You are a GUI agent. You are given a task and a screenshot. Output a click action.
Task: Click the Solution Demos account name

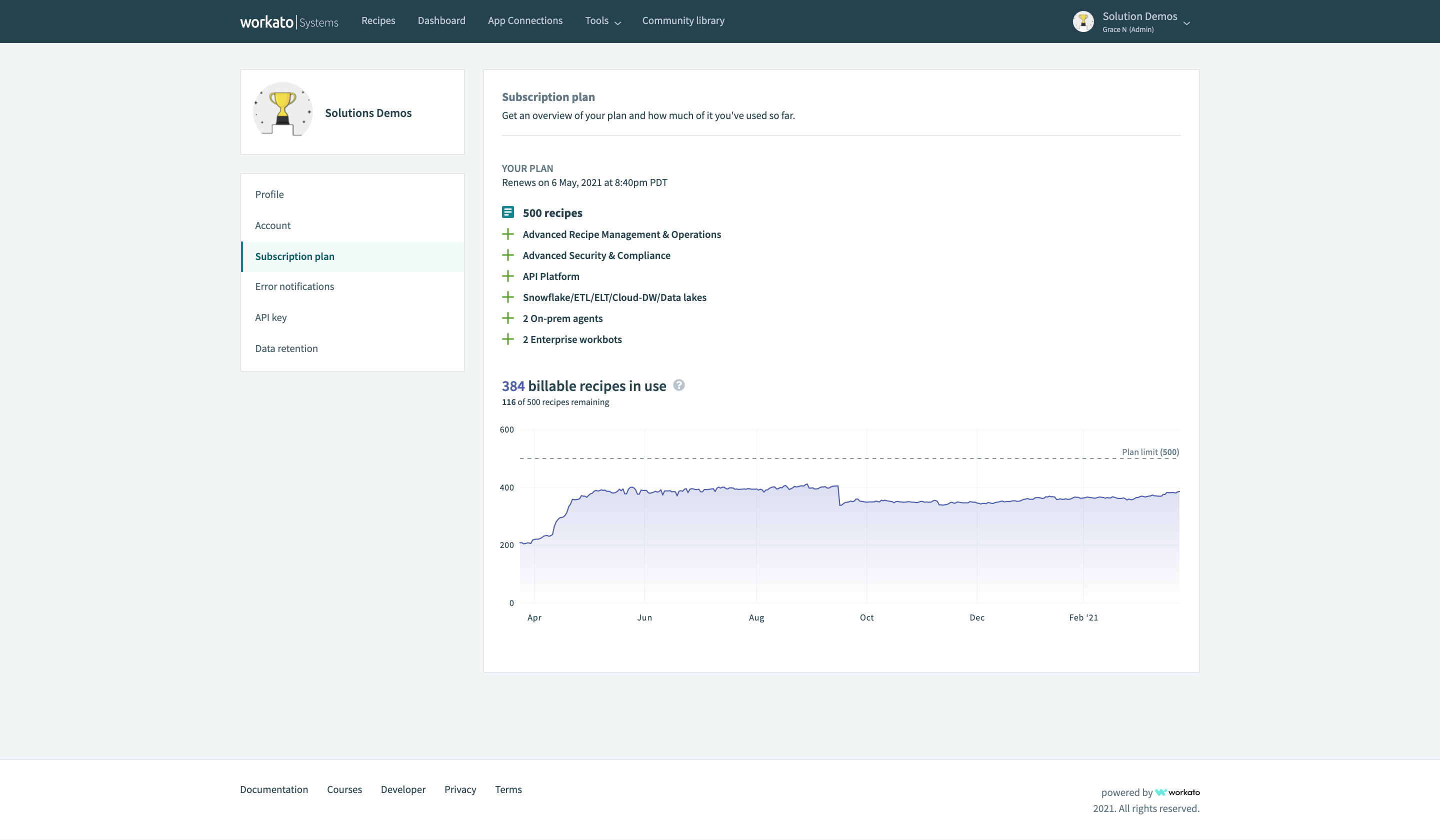[1139, 16]
